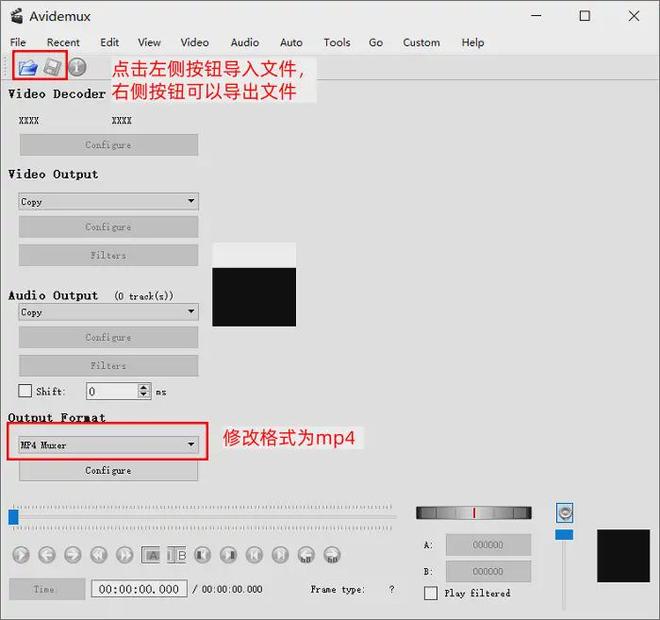Jump to the next keyframe
The width and height of the screenshot is (660, 620).
pyautogui.click(x=125, y=555)
